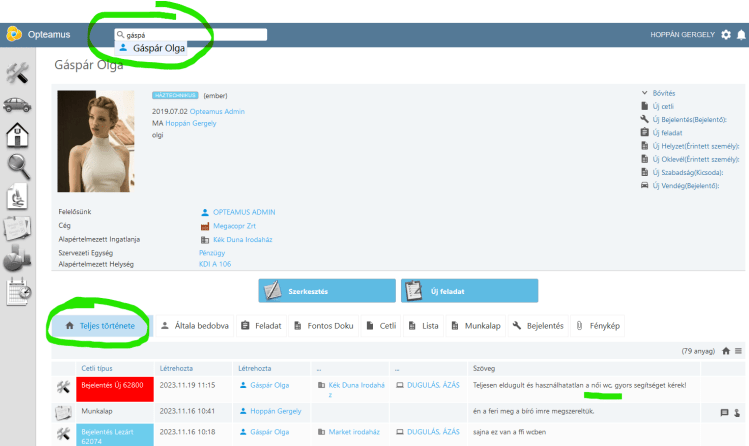749x446 pixels.
Task: Click the search input field
Action: coord(190,34)
